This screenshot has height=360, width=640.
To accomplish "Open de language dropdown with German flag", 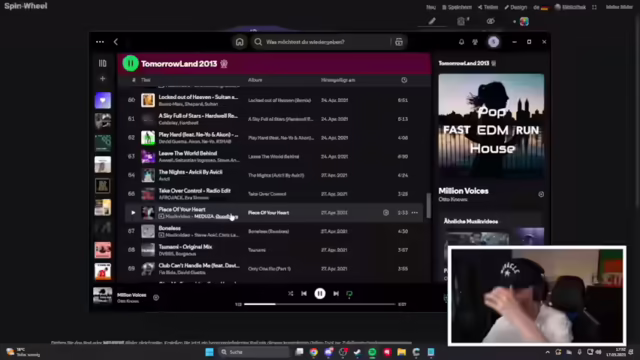I will coord(541,7).
